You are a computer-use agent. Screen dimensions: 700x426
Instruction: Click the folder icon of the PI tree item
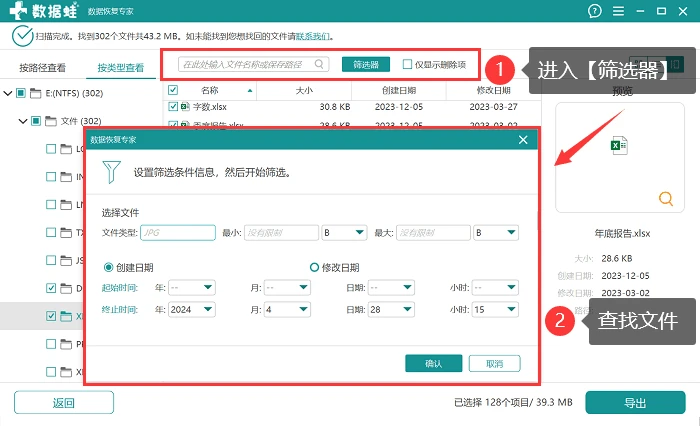66,344
